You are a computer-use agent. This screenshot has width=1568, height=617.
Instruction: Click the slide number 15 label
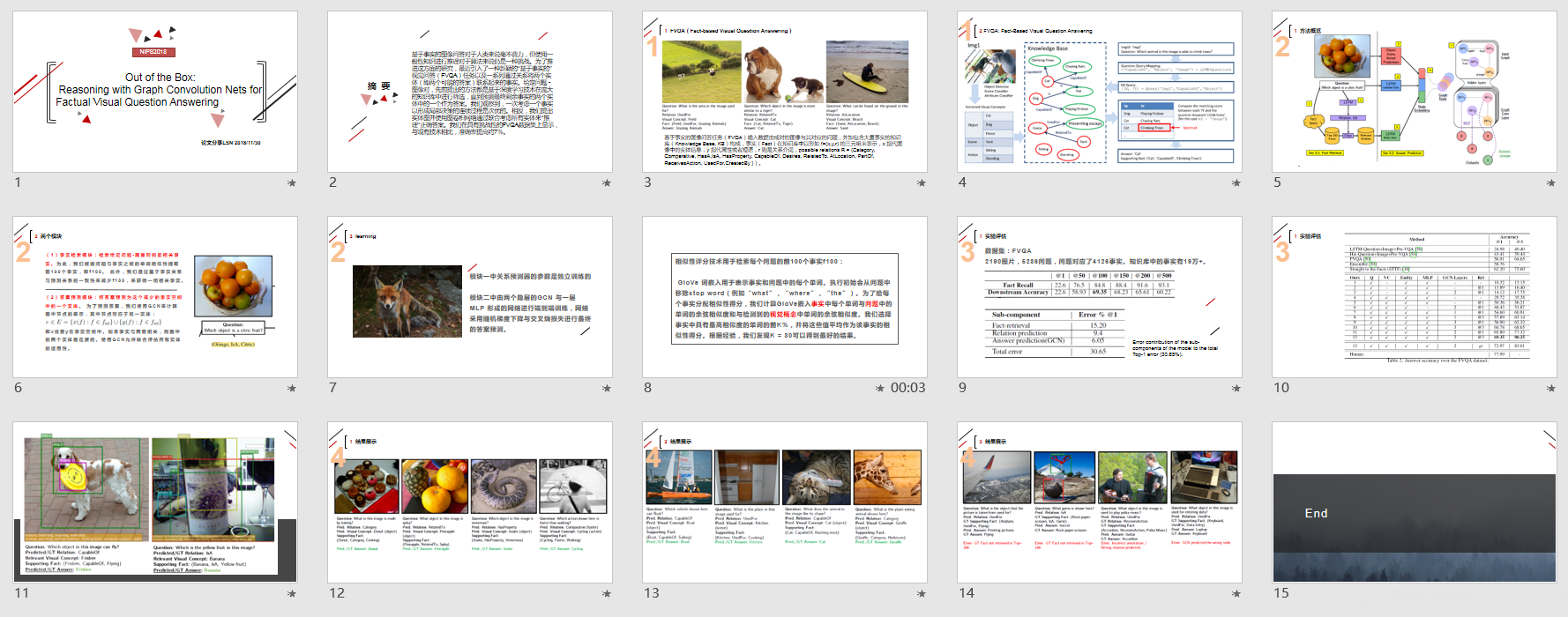click(1281, 593)
